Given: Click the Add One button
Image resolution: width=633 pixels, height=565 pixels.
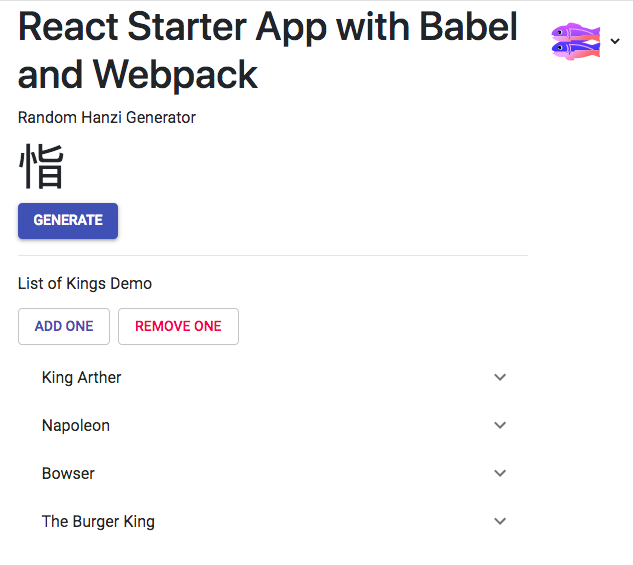Looking at the screenshot, I should [x=64, y=326].
